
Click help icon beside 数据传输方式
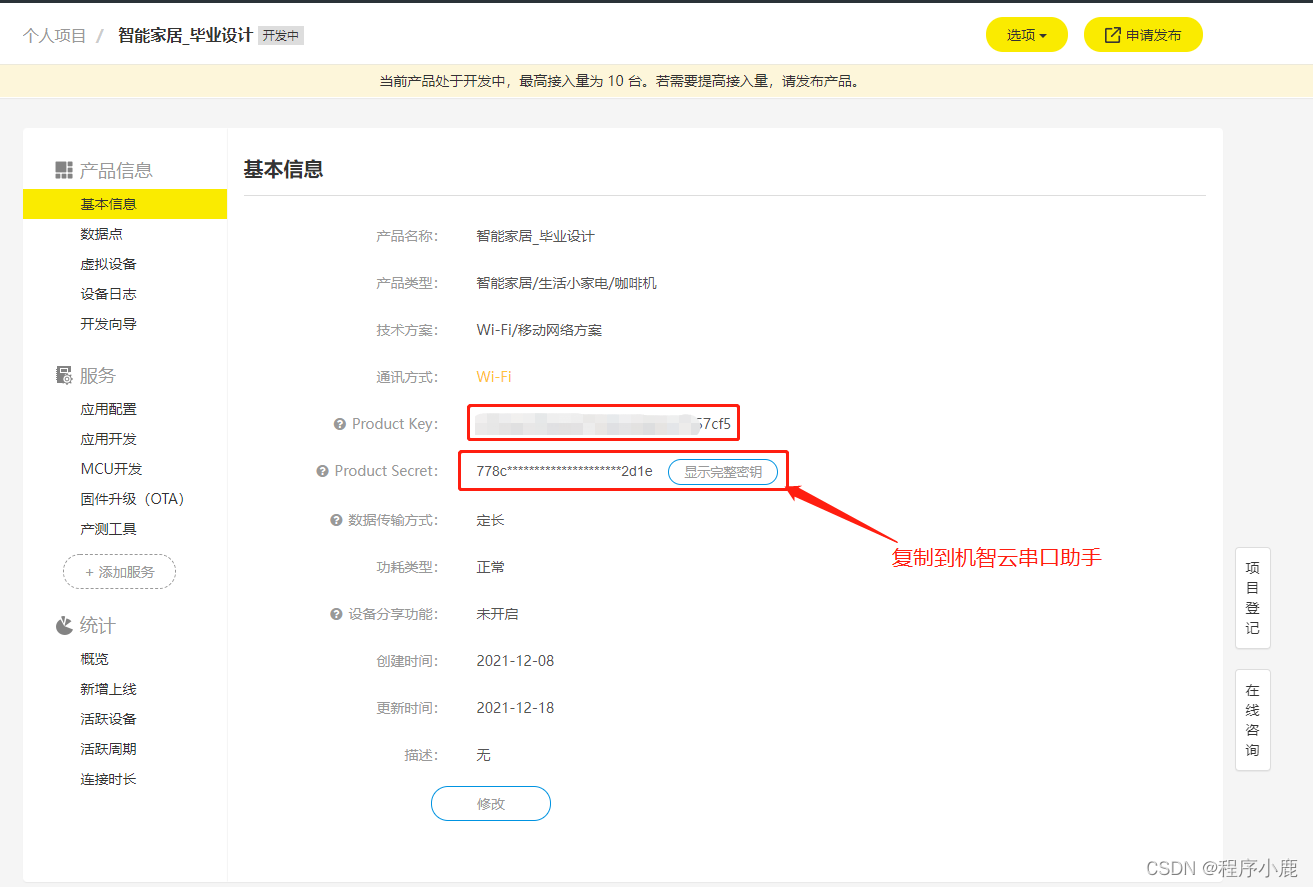click(x=336, y=520)
